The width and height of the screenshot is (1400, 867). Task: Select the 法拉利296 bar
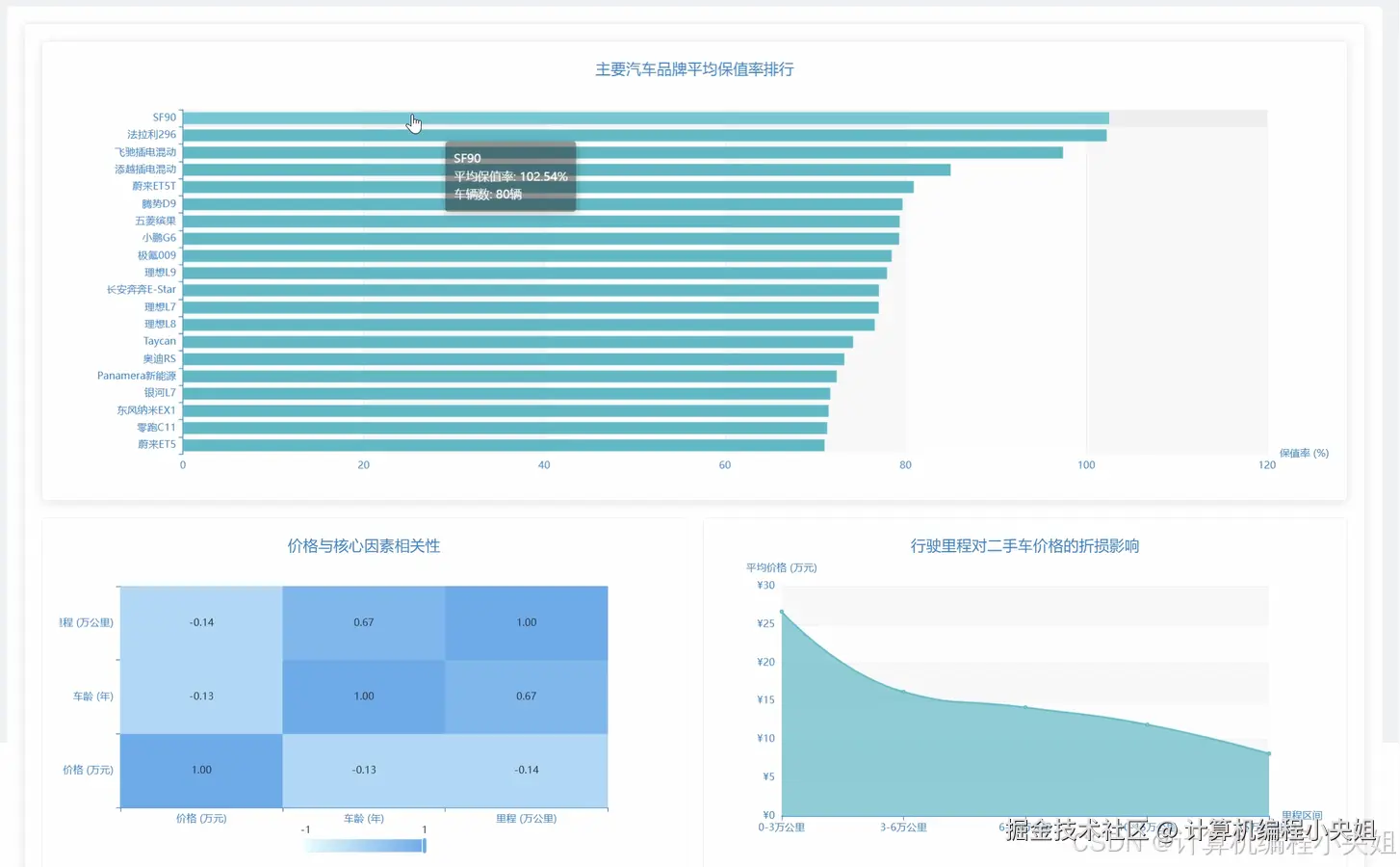(645, 135)
